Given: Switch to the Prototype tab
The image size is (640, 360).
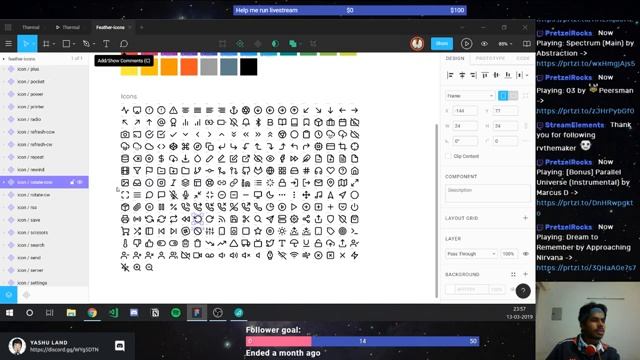Looking at the screenshot, I should click(490, 58).
